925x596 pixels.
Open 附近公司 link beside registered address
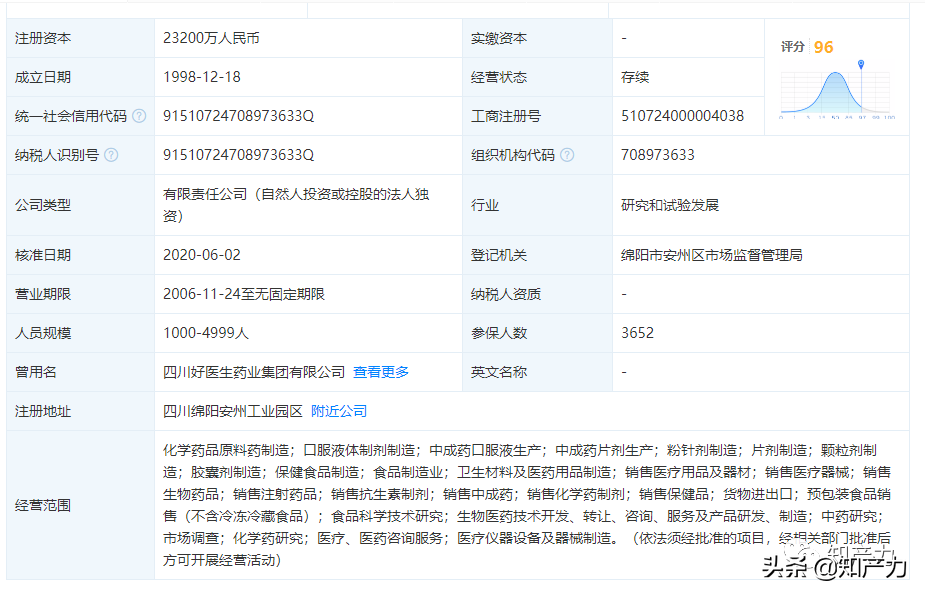click(x=339, y=411)
